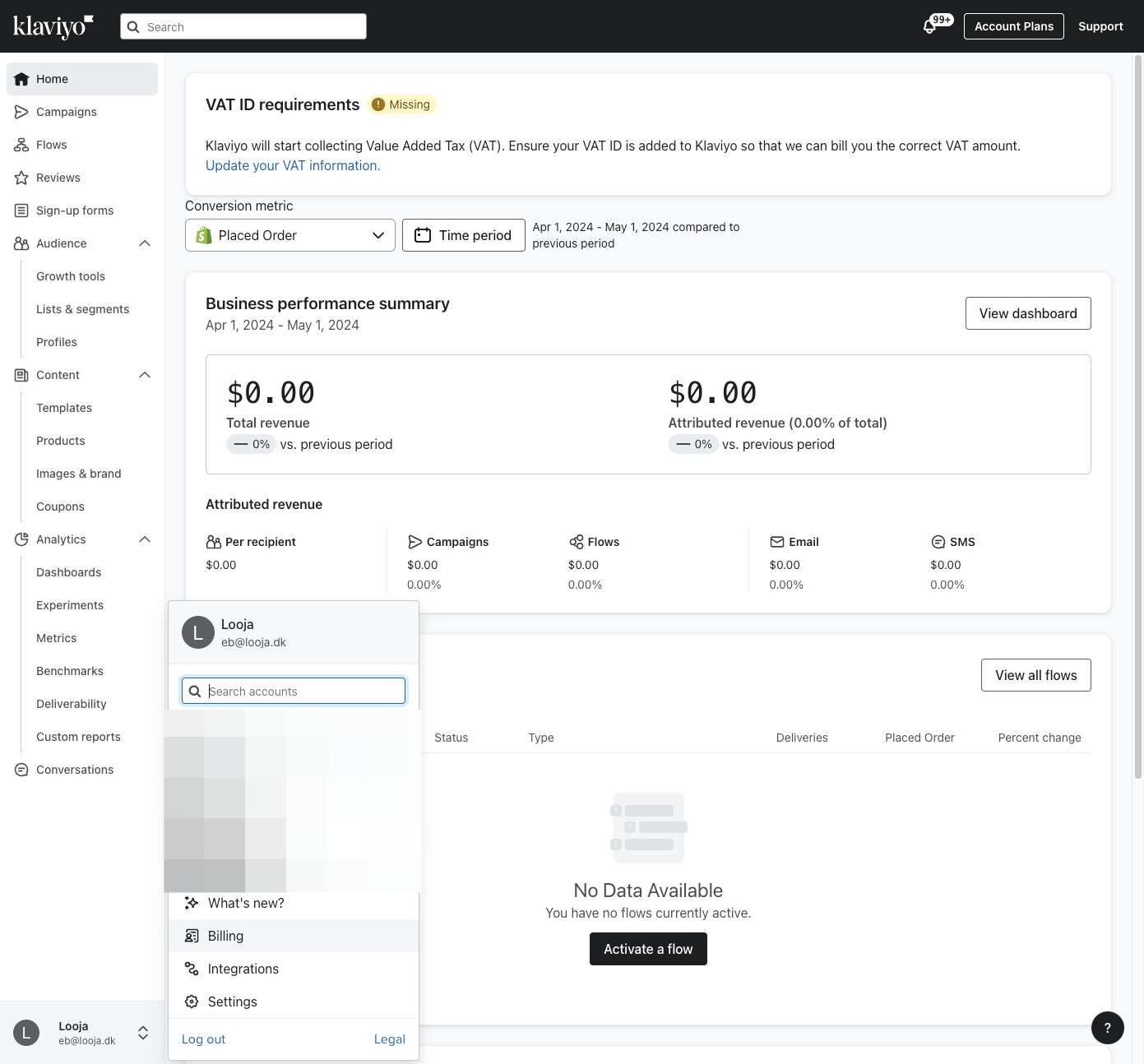Click the Klaviyo logo
Screen dimensions: 1144x1064
tap(53, 26)
